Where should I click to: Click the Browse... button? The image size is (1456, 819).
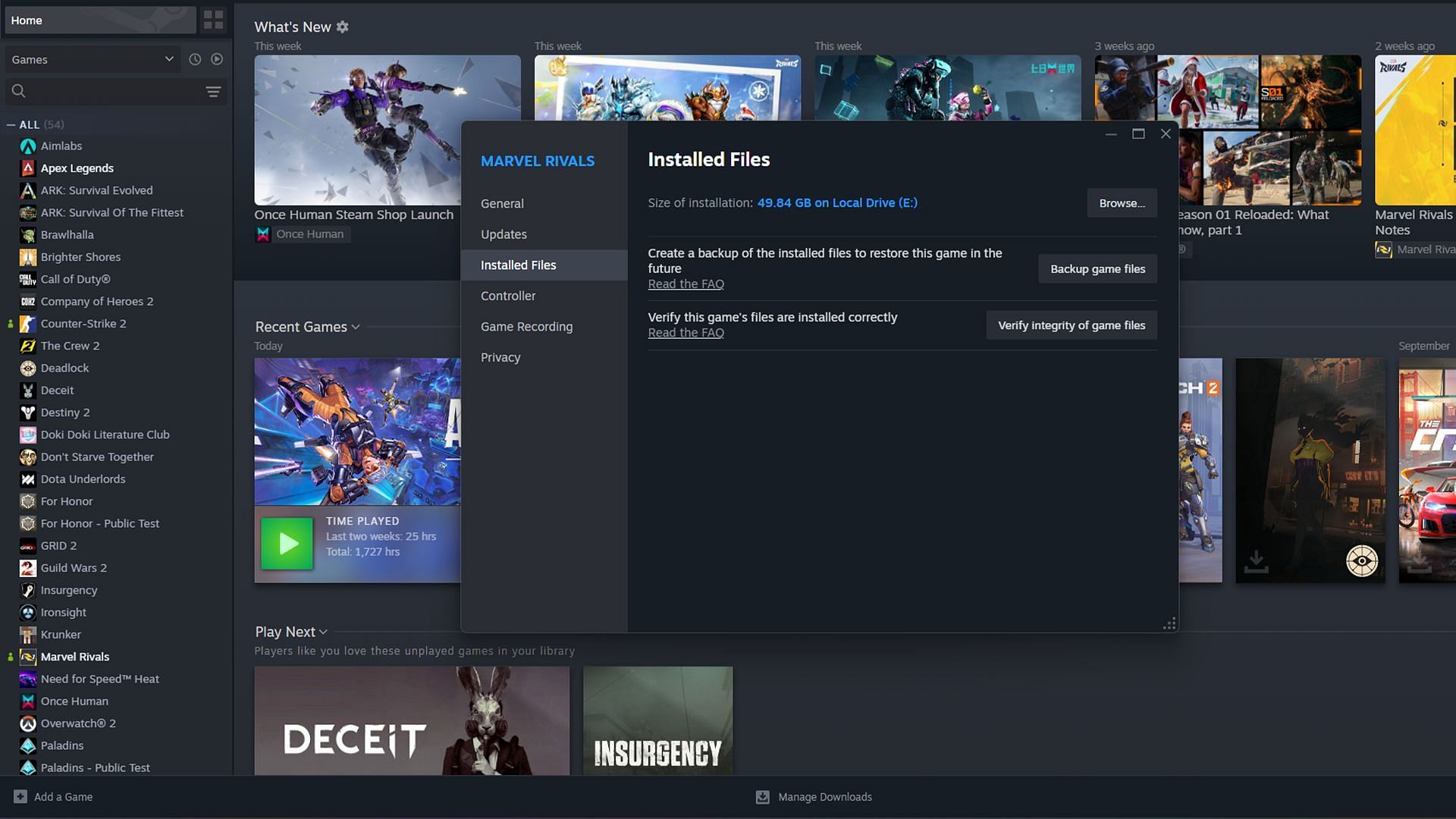click(x=1122, y=203)
